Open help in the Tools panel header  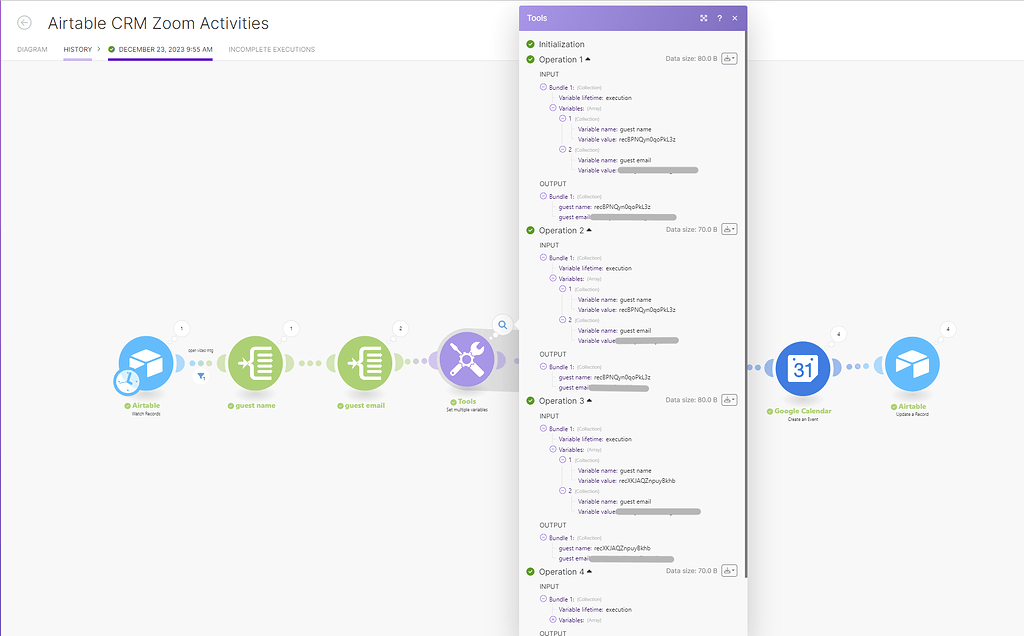(720, 18)
